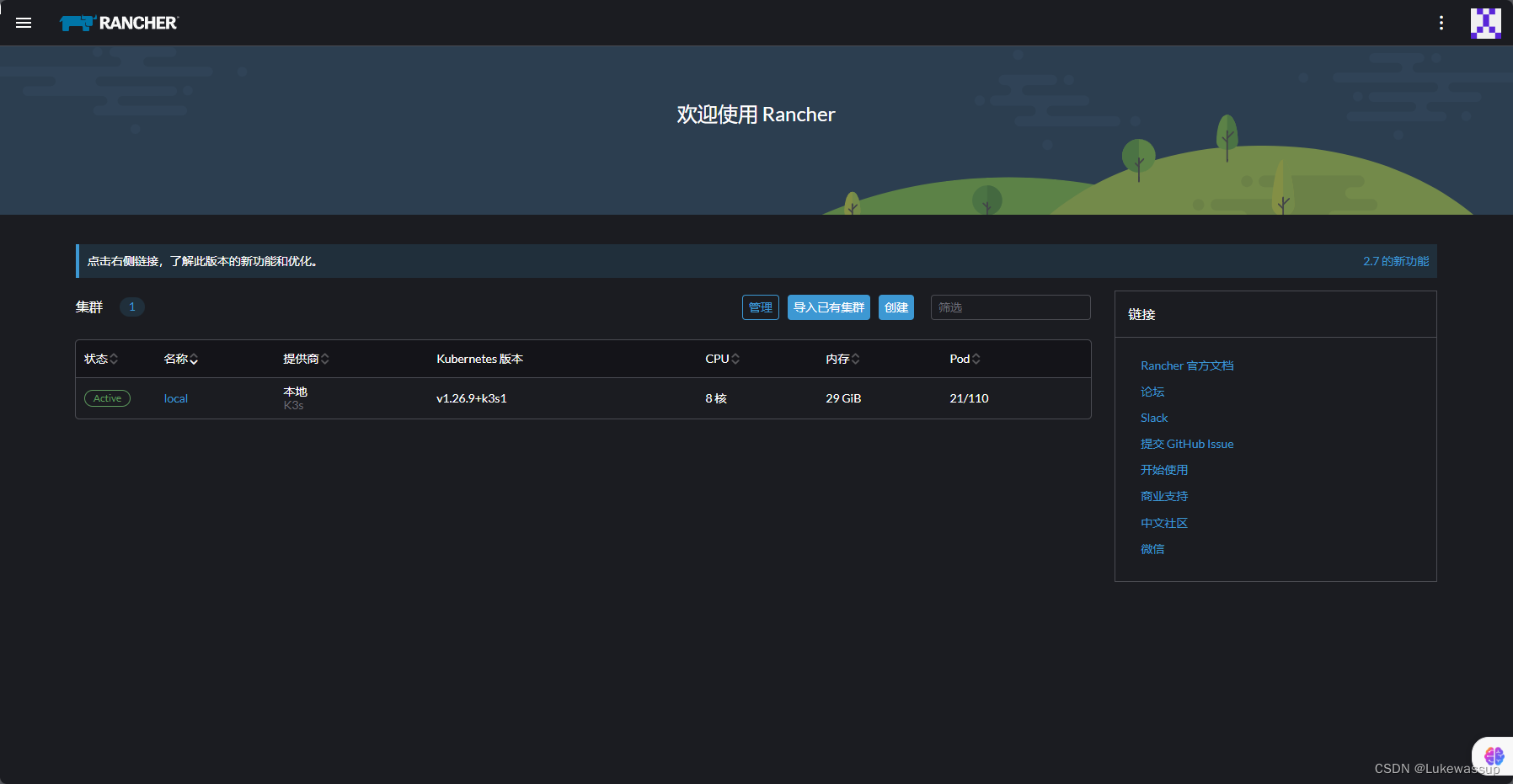Click the 管理 button
Viewport: 1513px width, 784px height.
761,307
